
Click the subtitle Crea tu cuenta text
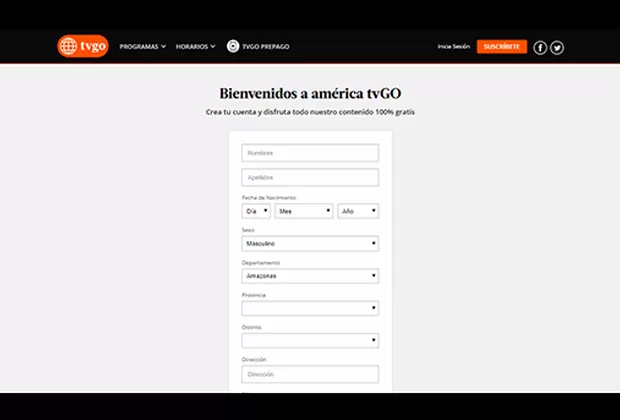pos(310,112)
